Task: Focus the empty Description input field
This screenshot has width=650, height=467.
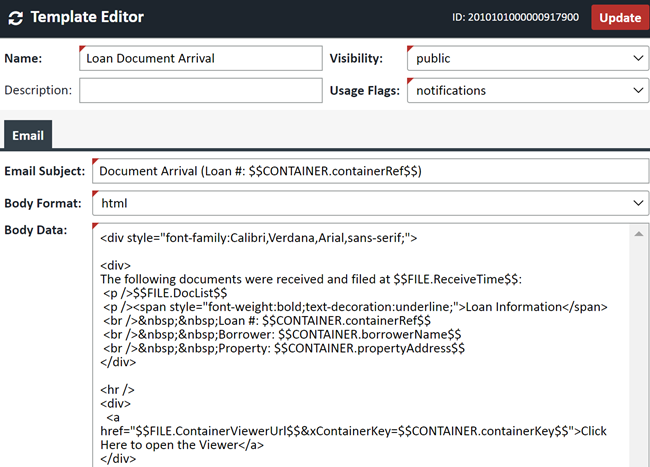Action: point(200,91)
